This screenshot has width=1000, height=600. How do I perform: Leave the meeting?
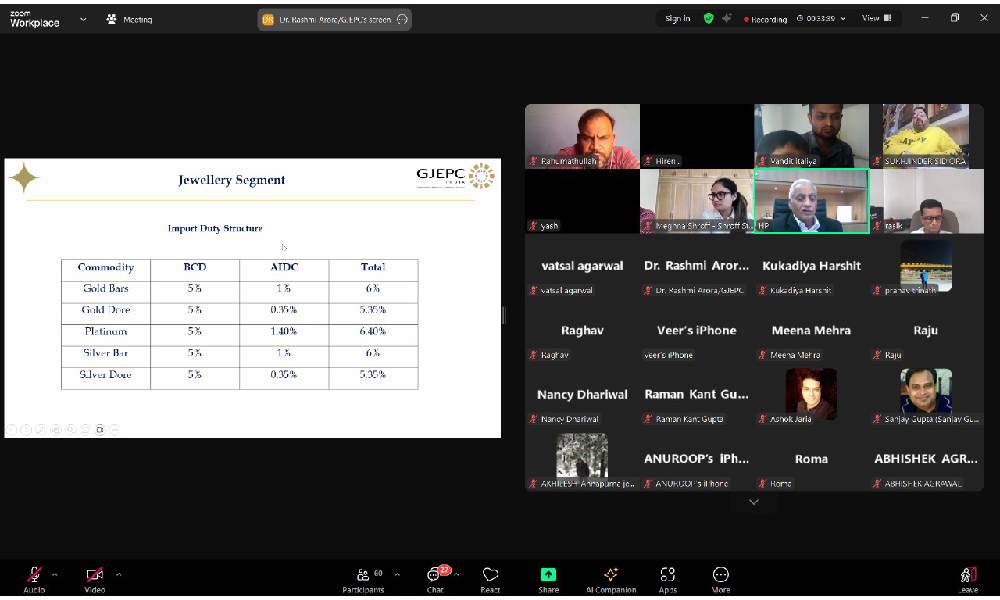967,576
